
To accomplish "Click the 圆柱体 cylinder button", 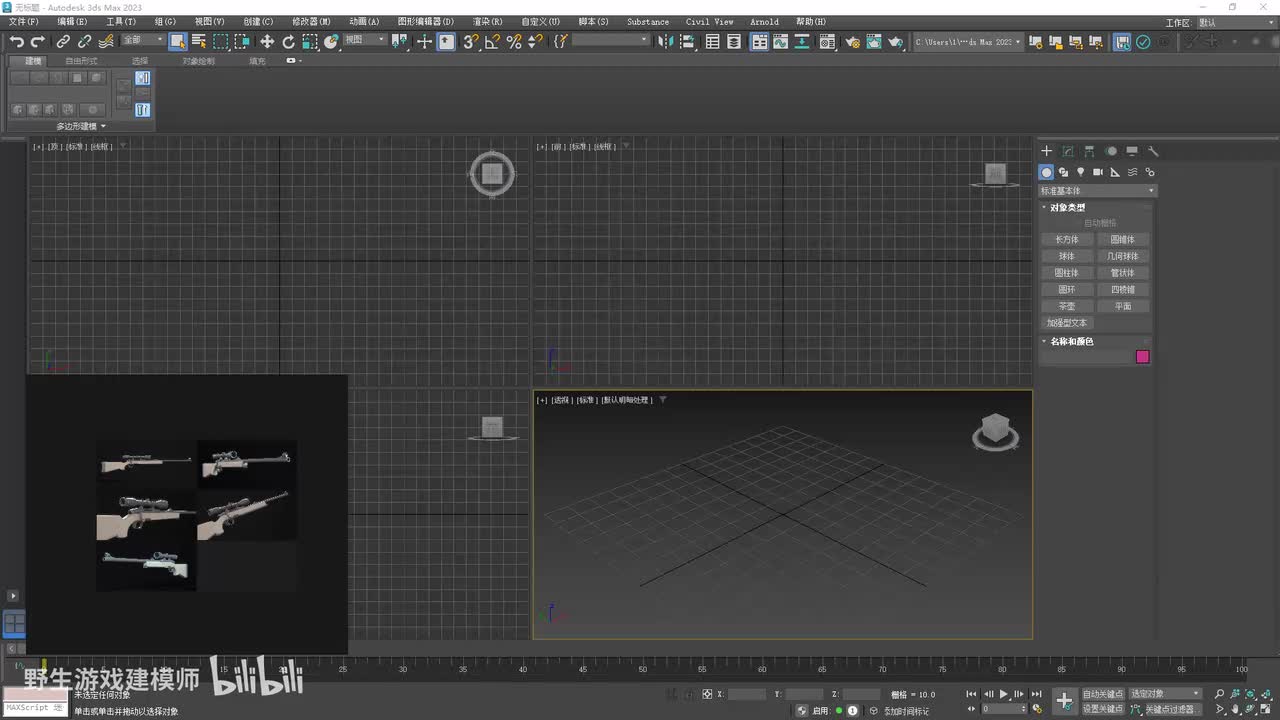I will [1067, 272].
